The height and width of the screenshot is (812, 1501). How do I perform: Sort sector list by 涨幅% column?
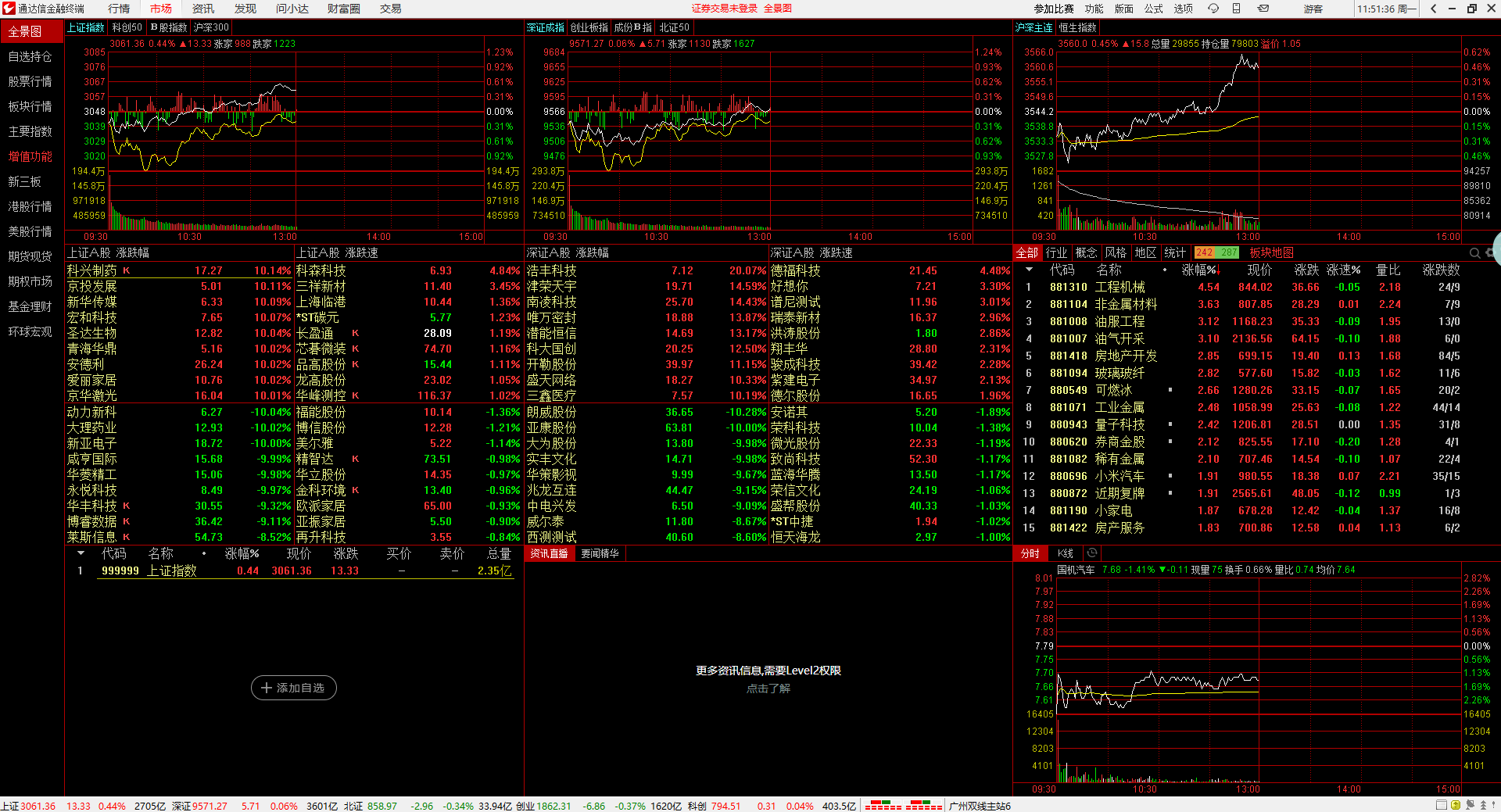[x=1199, y=270]
